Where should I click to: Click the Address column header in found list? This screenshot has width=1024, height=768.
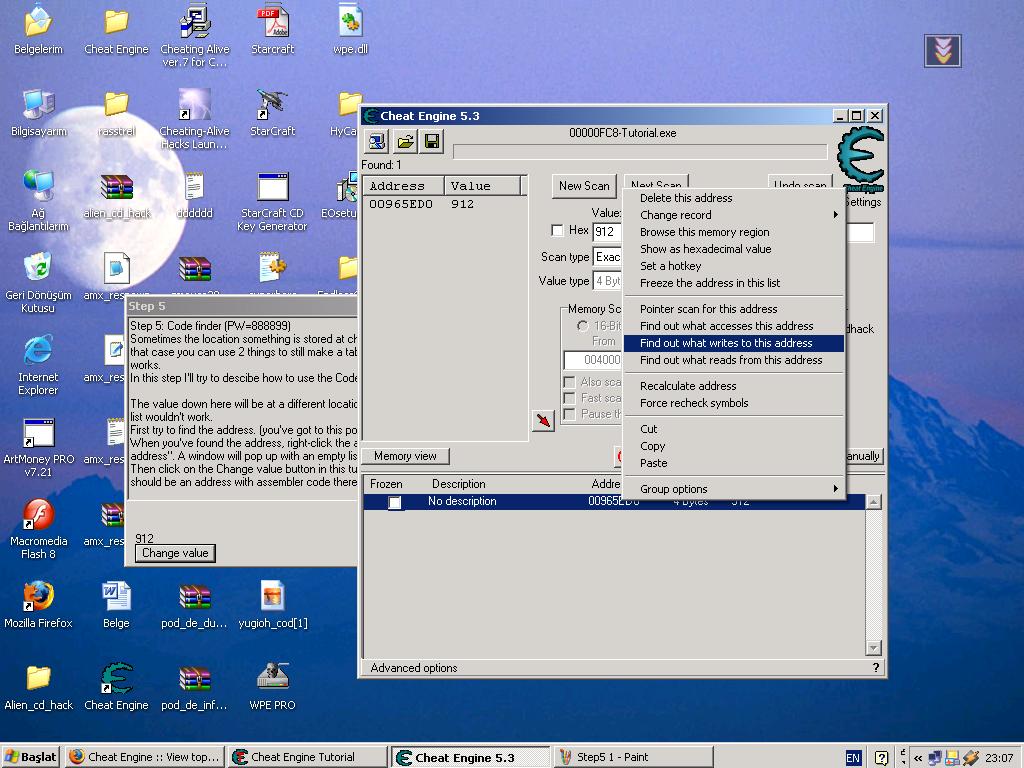pyautogui.click(x=404, y=186)
